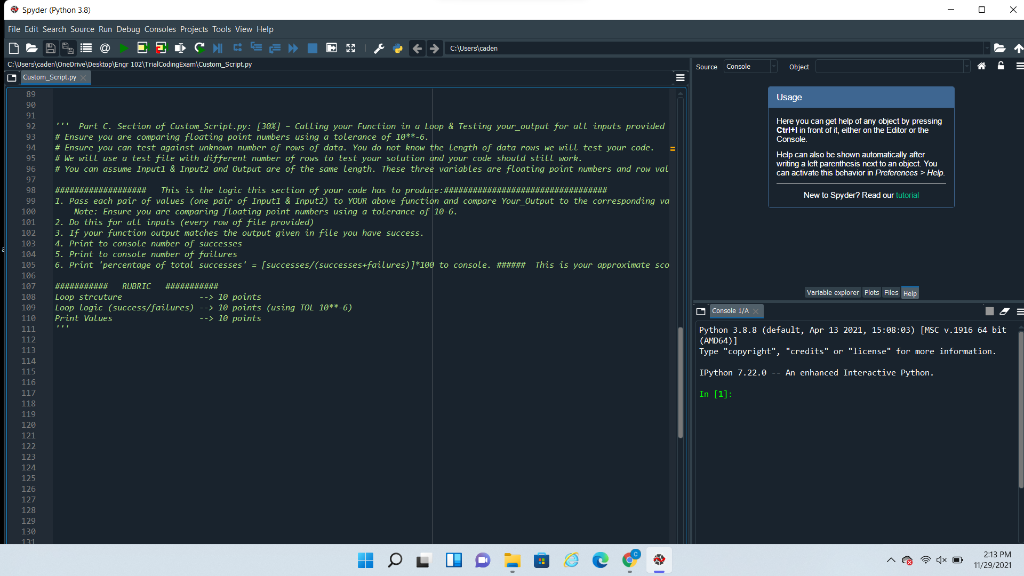Toggle fullscreen mode from the toolbar
The height and width of the screenshot is (576, 1024).
(x=350, y=48)
